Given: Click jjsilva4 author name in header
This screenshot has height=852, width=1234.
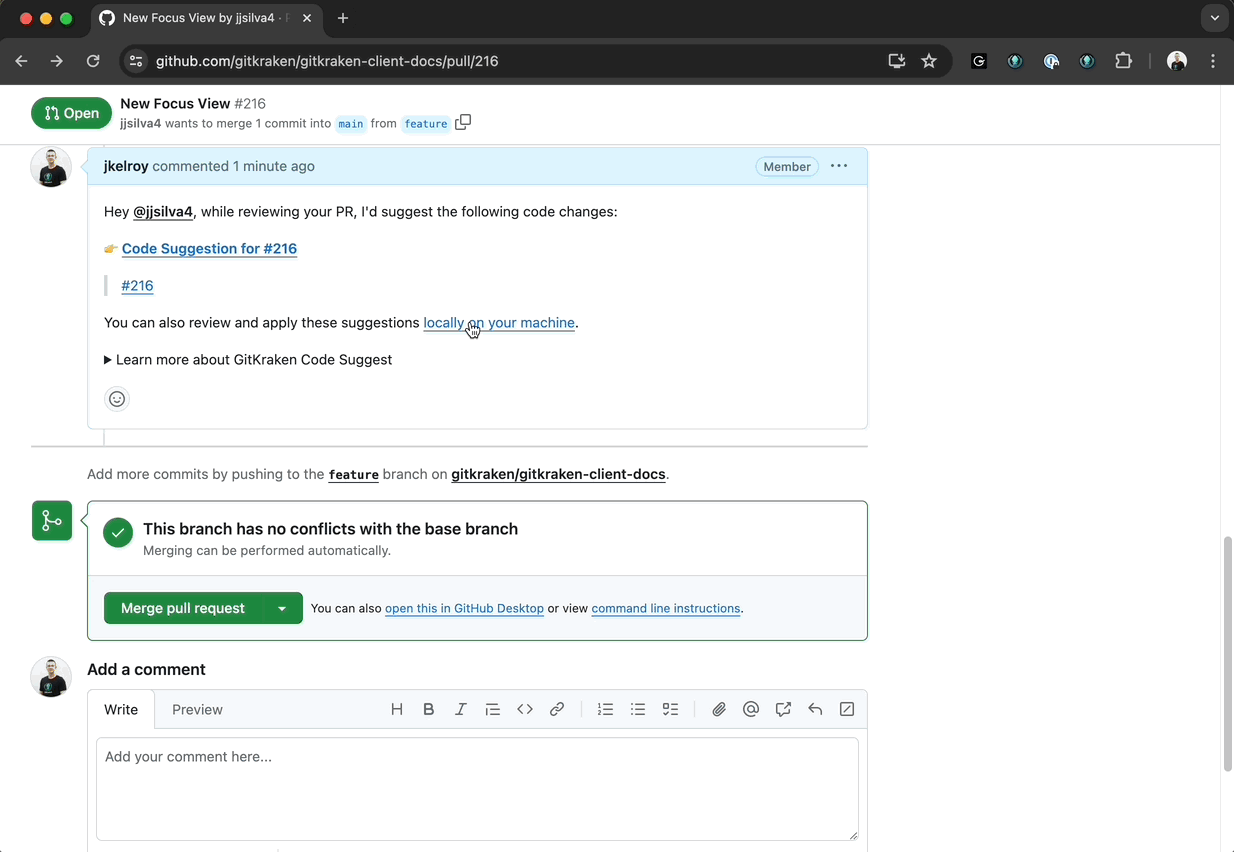Looking at the screenshot, I should tap(140, 123).
